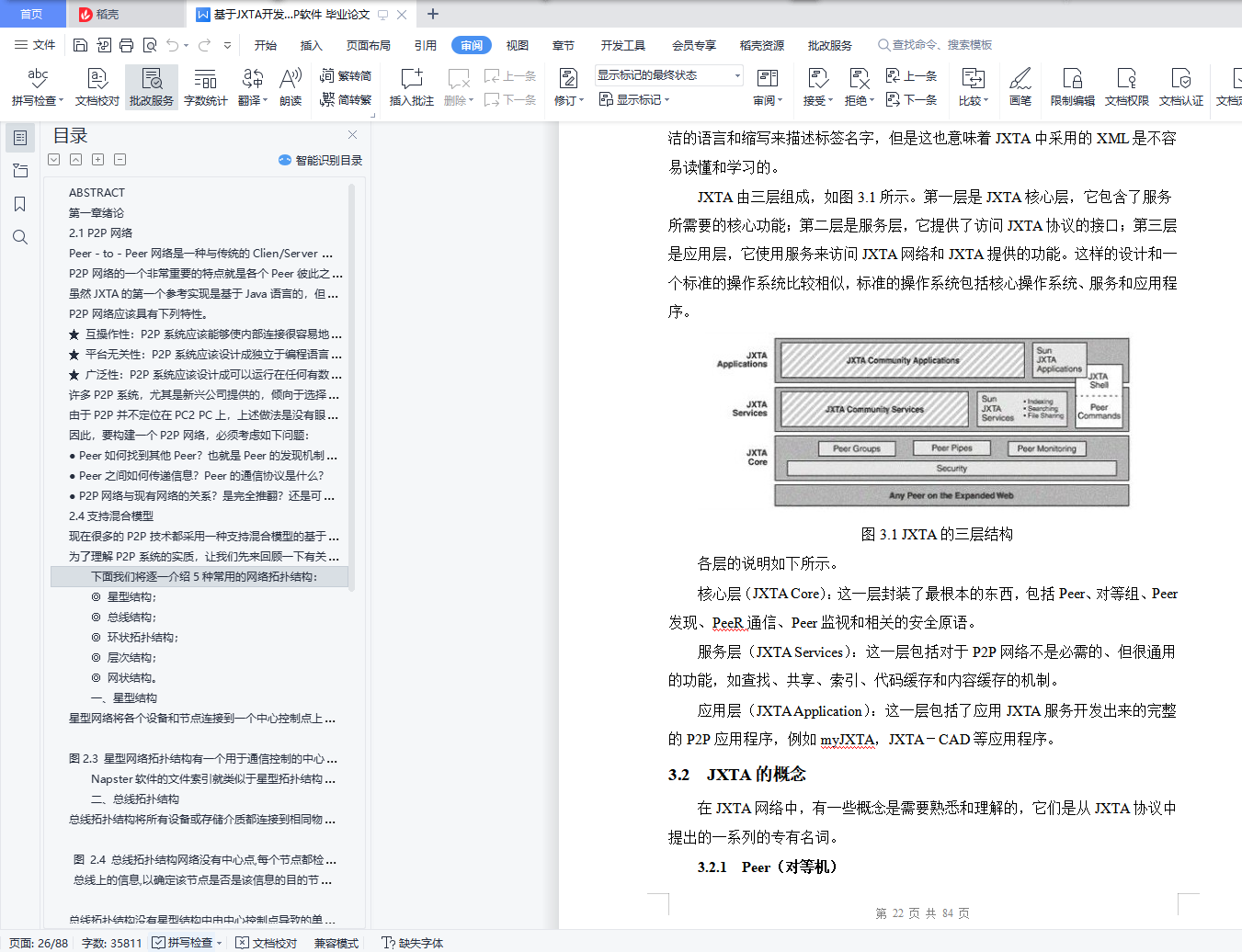Open the bookmark panel in left sidebar

(20, 204)
